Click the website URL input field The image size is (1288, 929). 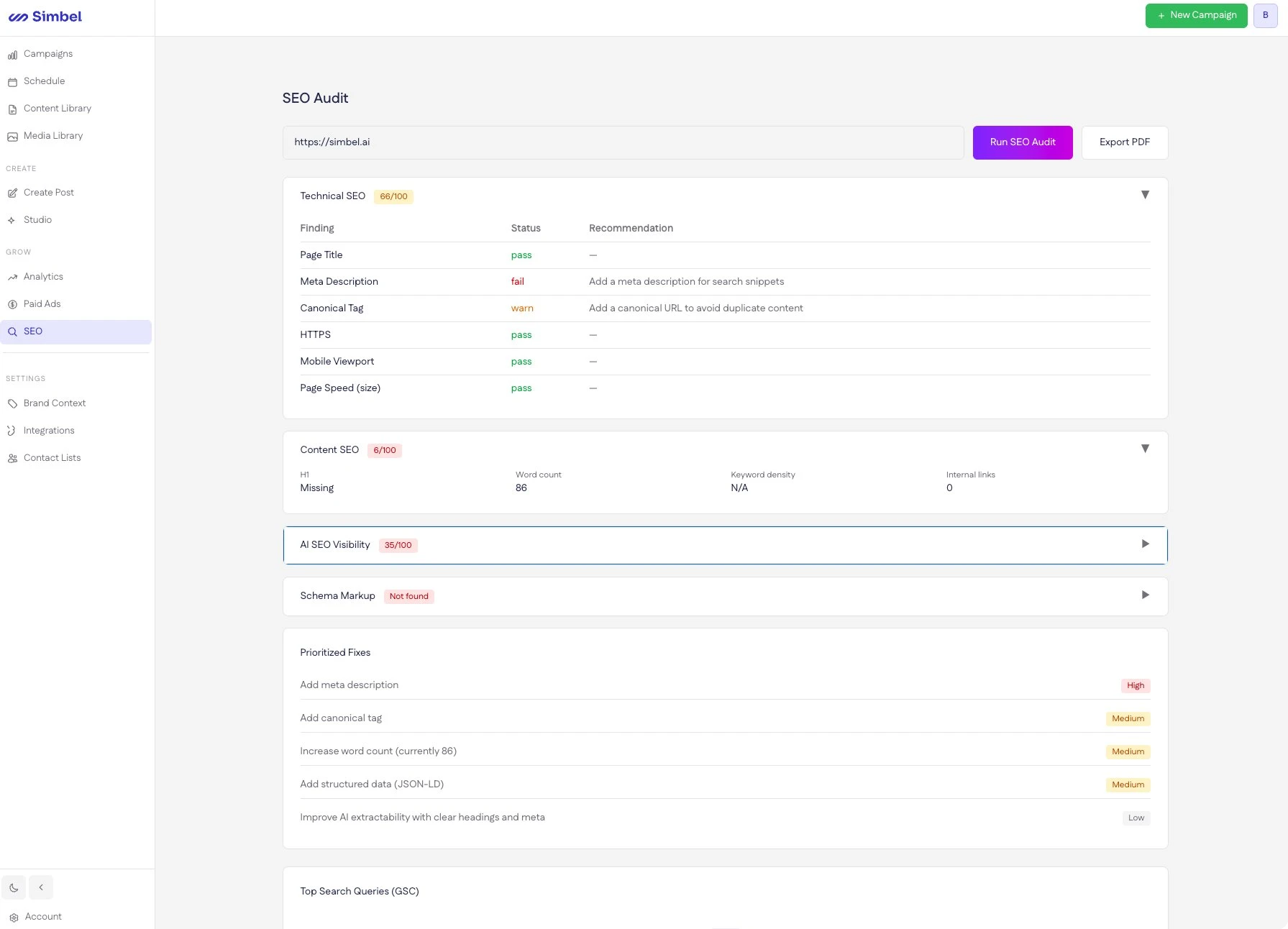[623, 142]
